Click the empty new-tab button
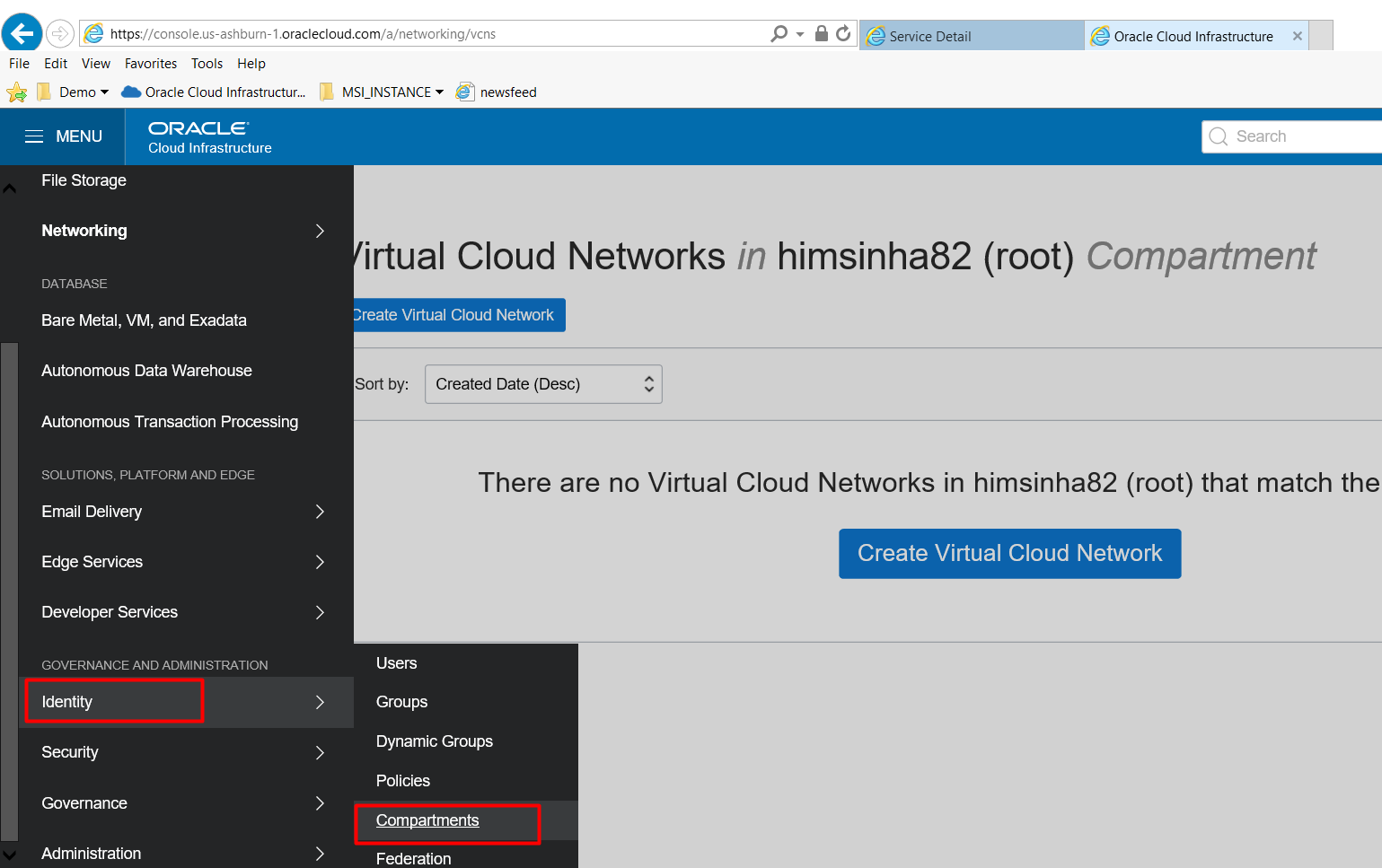The width and height of the screenshot is (1382, 868). coord(1321,36)
